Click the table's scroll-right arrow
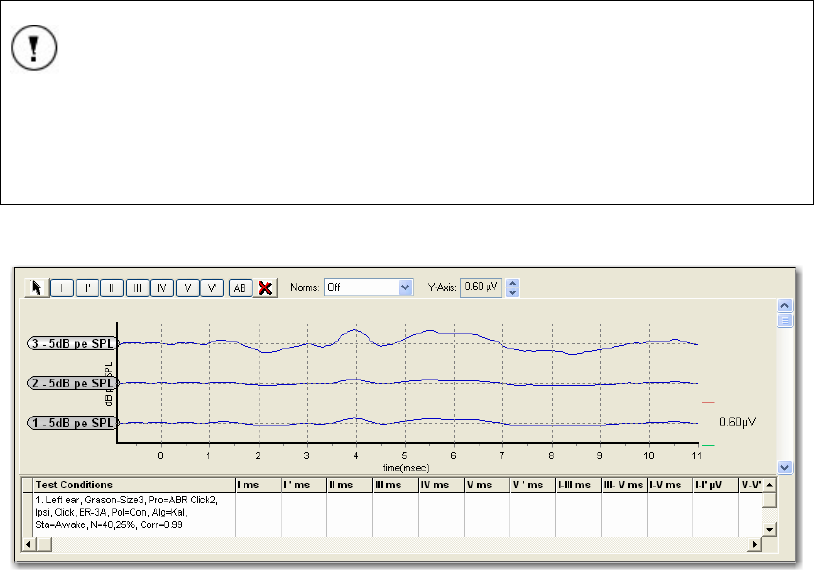814x570 pixels. tap(755, 545)
